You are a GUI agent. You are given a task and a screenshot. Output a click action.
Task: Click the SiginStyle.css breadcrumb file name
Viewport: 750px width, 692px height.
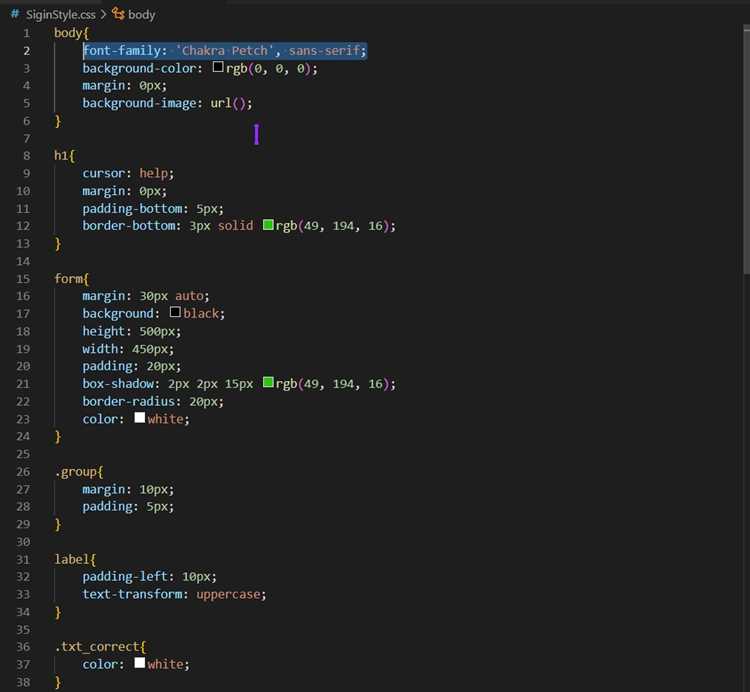tap(60, 15)
